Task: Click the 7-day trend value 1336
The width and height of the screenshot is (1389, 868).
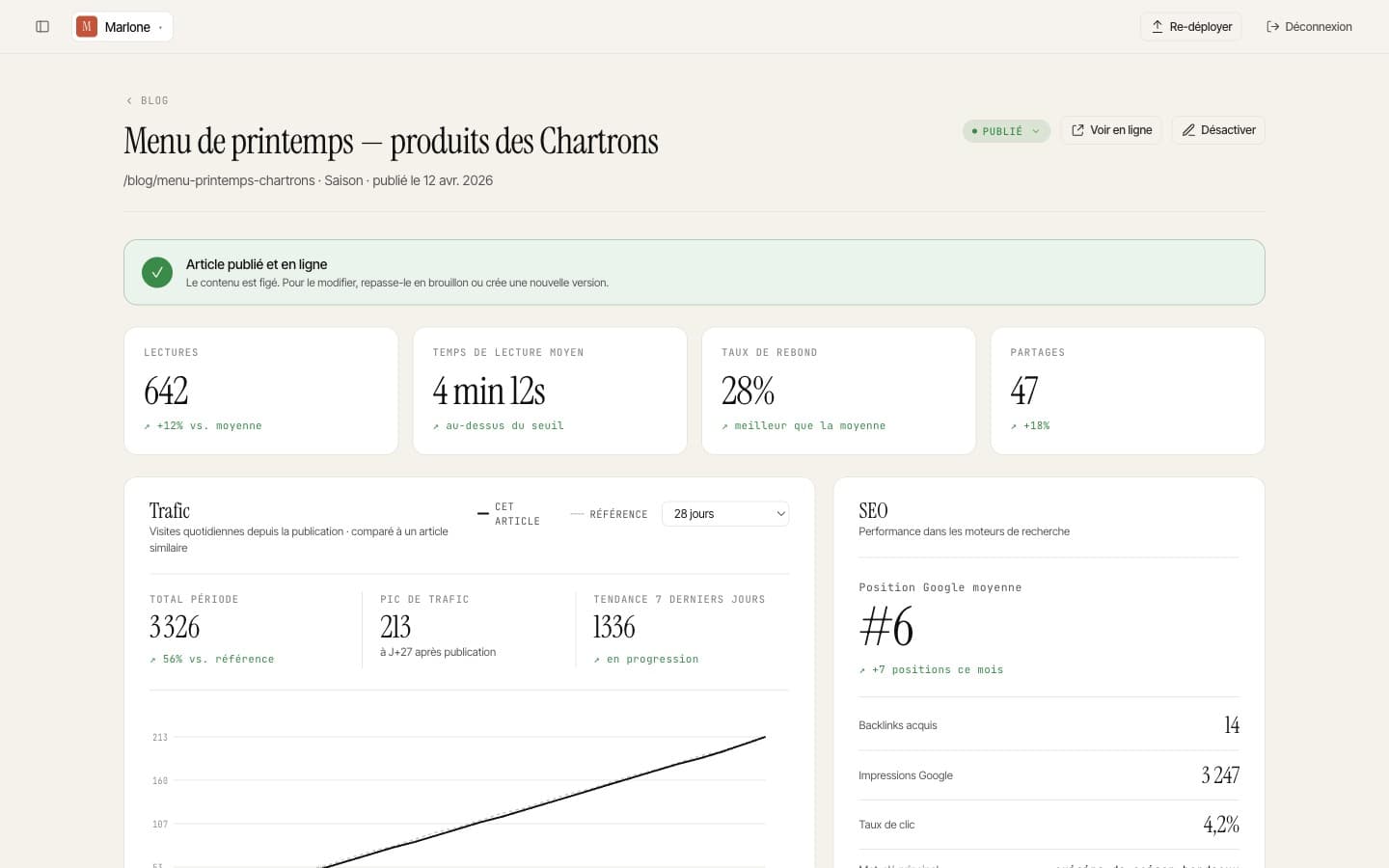Action: tap(614, 627)
